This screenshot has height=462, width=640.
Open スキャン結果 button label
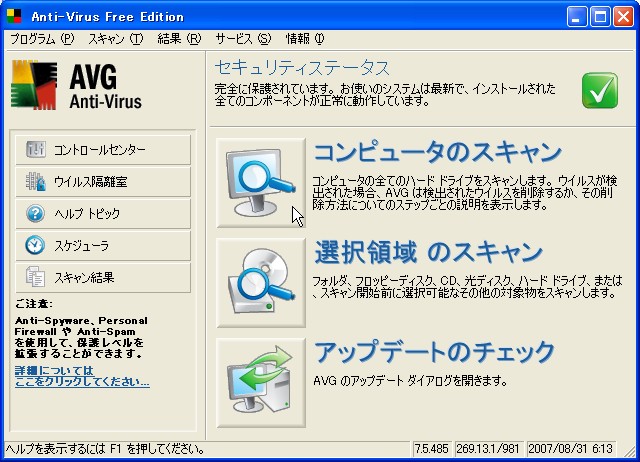click(x=84, y=278)
